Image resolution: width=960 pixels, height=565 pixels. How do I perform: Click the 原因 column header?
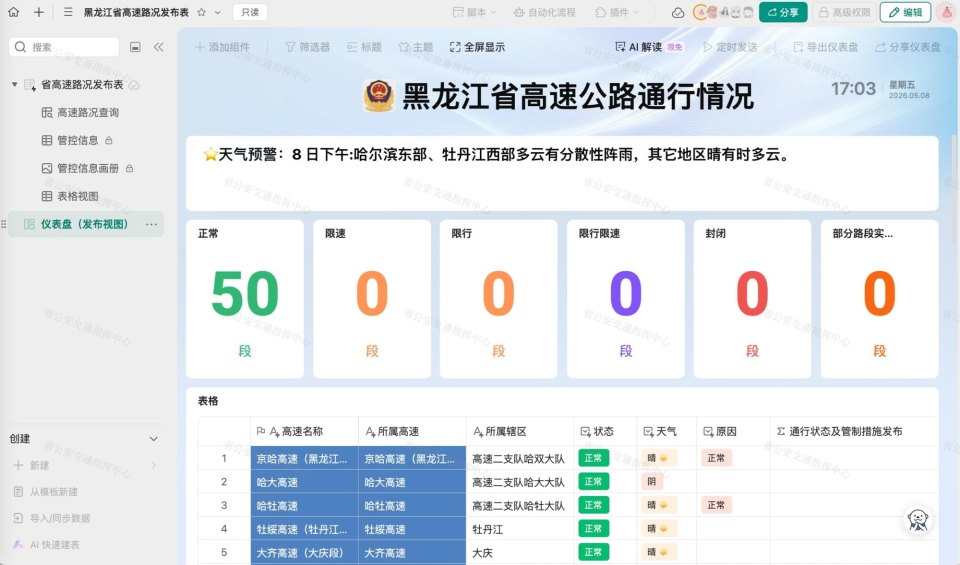733,432
